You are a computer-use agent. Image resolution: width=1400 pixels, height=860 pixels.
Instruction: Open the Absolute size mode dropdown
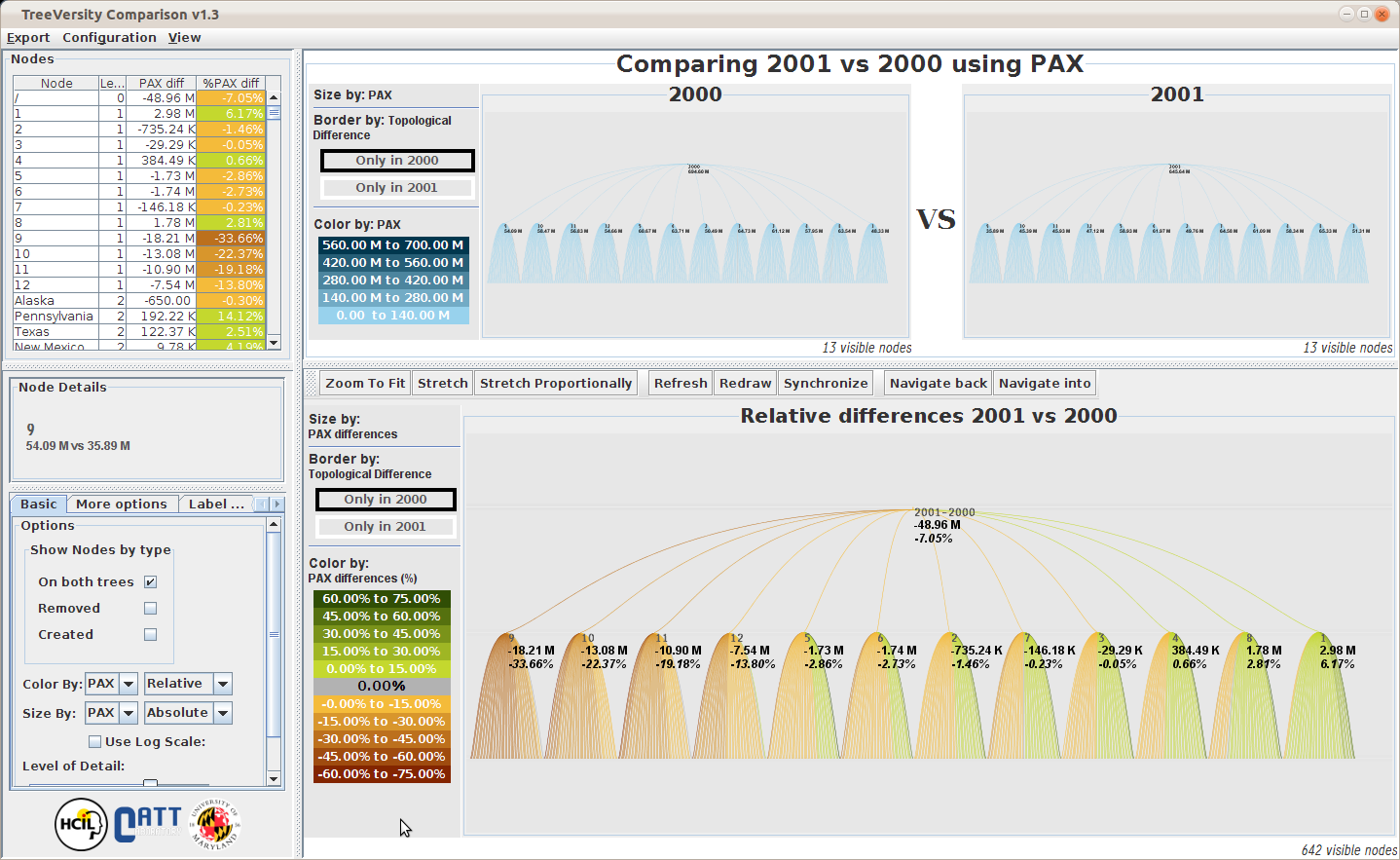pyautogui.click(x=223, y=713)
